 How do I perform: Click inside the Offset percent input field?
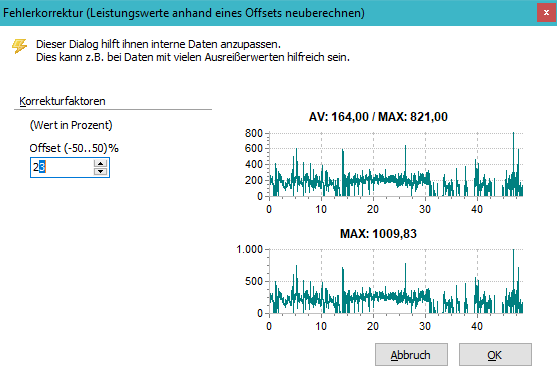61,167
